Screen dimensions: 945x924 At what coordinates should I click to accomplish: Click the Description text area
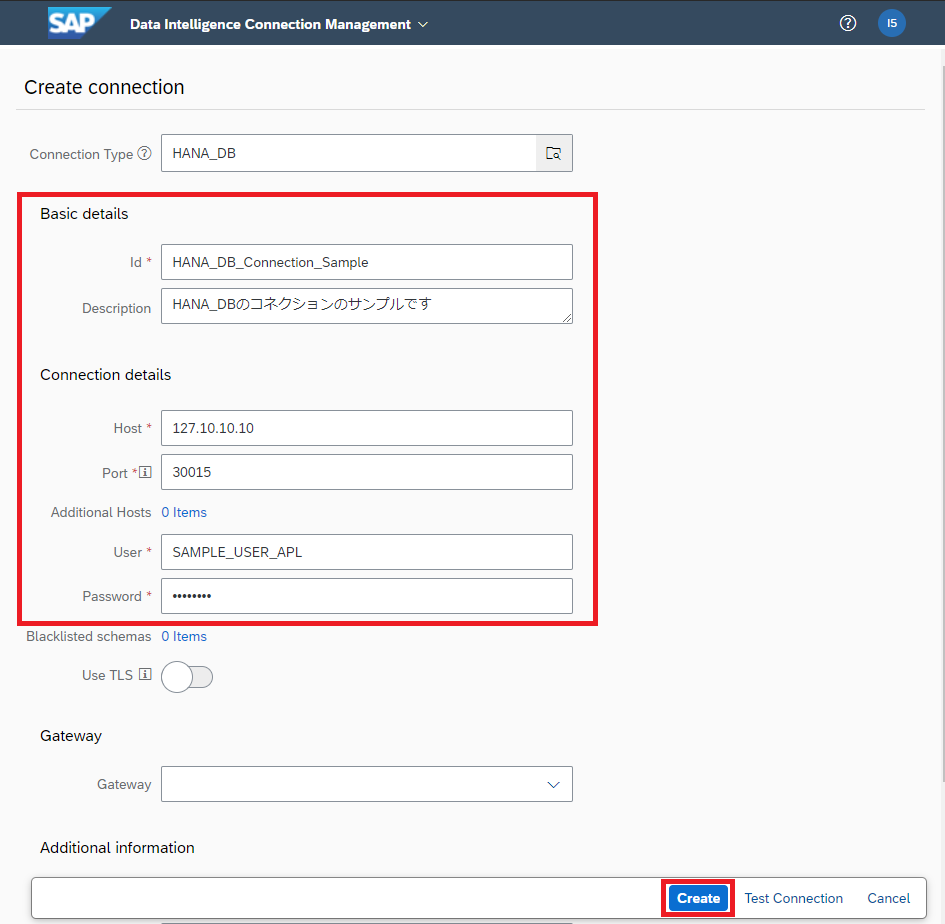click(x=366, y=306)
